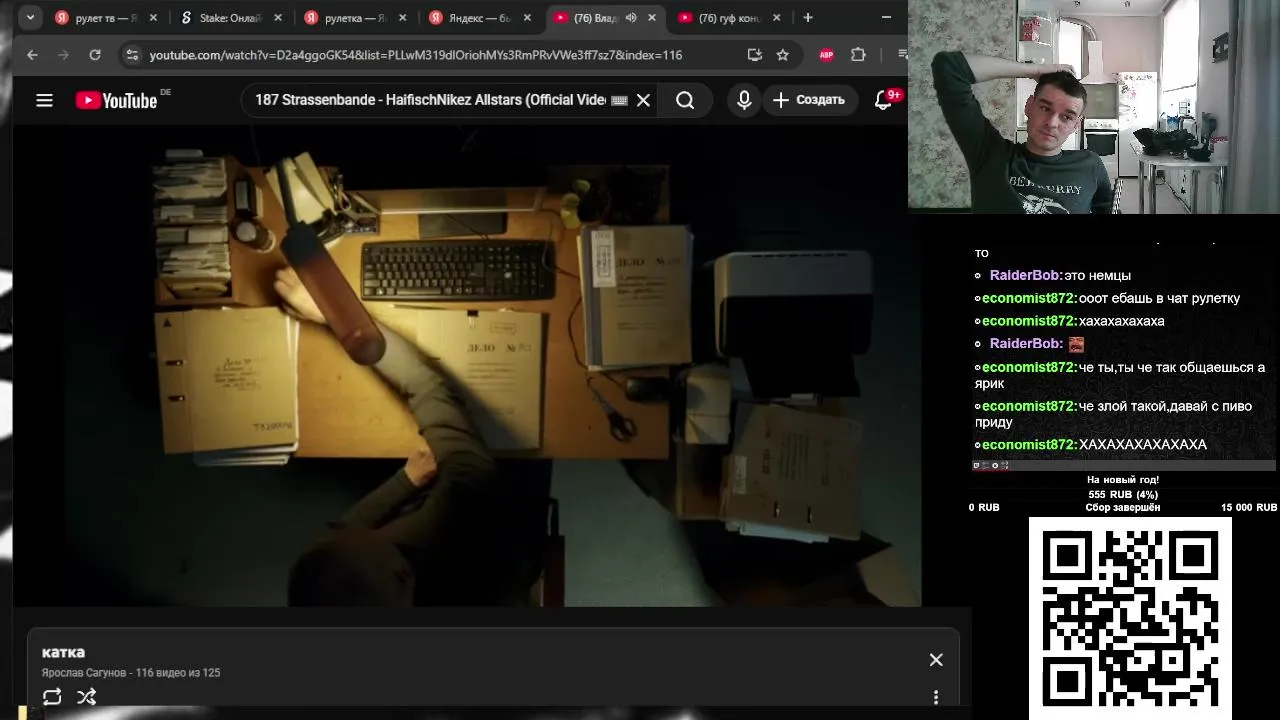This screenshot has height=720, width=1280.
Task: Close the 'Яндекс — бы' tab
Action: click(x=527, y=17)
